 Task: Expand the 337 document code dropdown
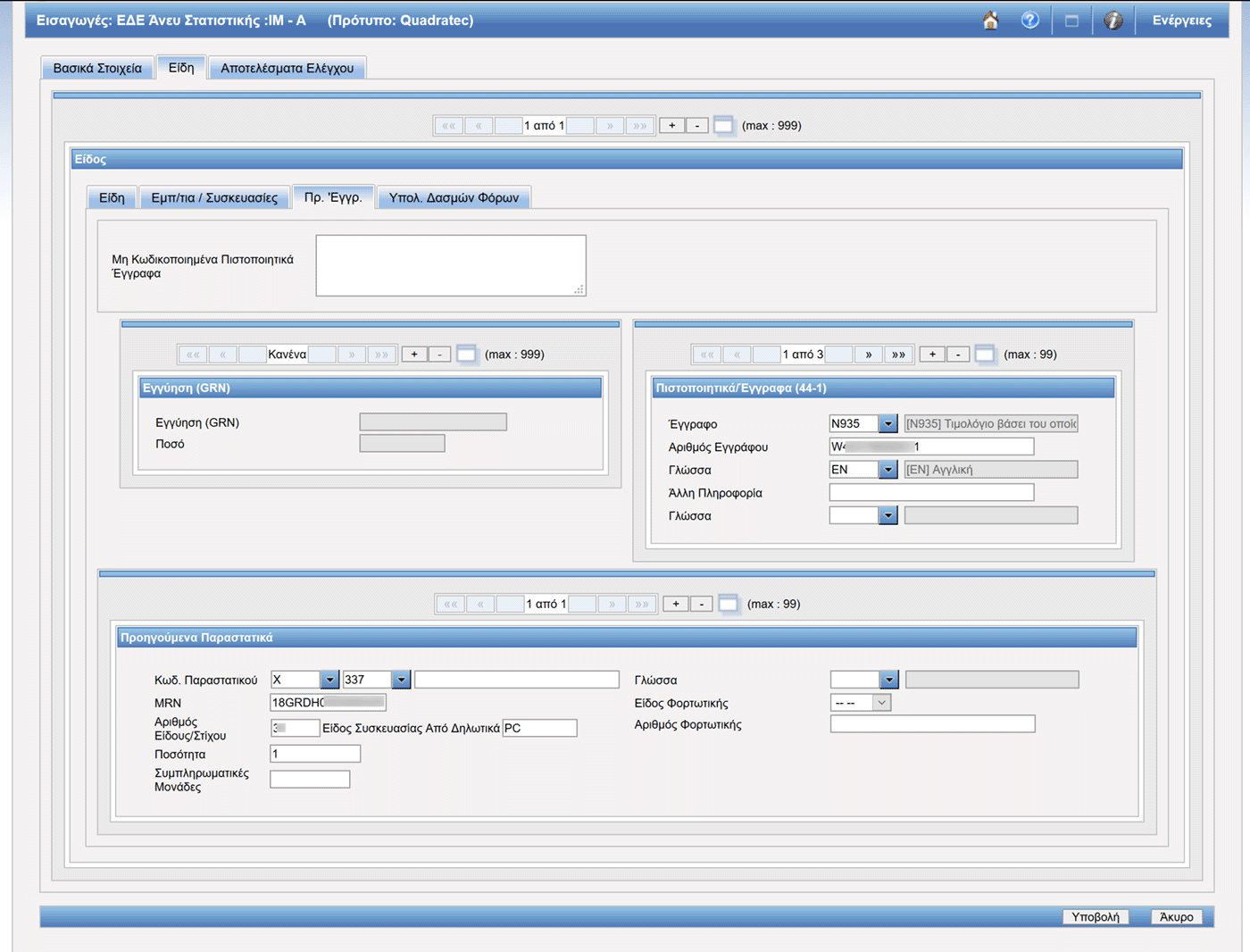pyautogui.click(x=401, y=680)
